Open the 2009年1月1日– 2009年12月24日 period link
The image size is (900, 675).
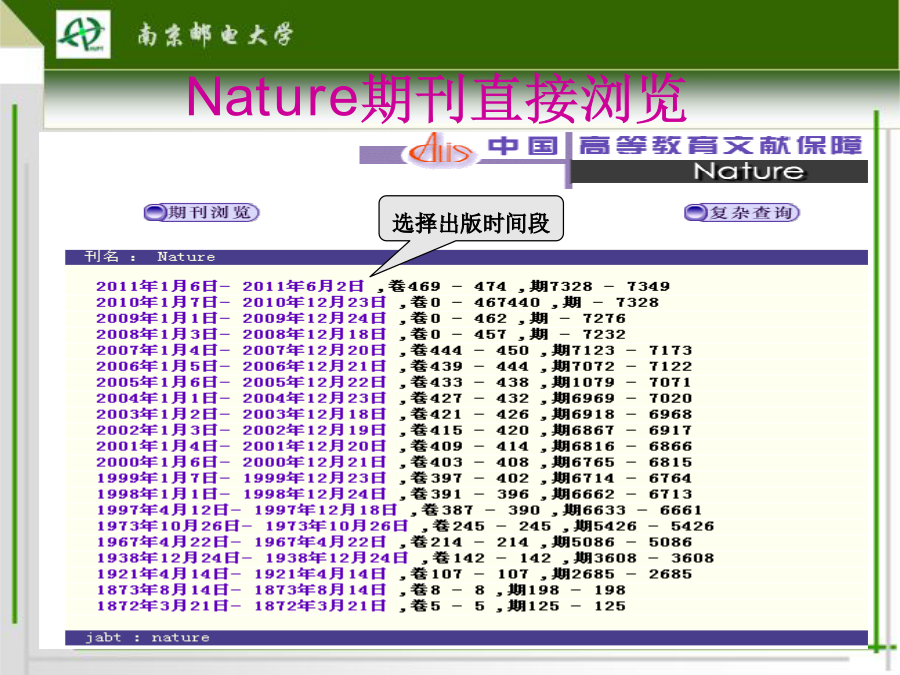click(241, 319)
